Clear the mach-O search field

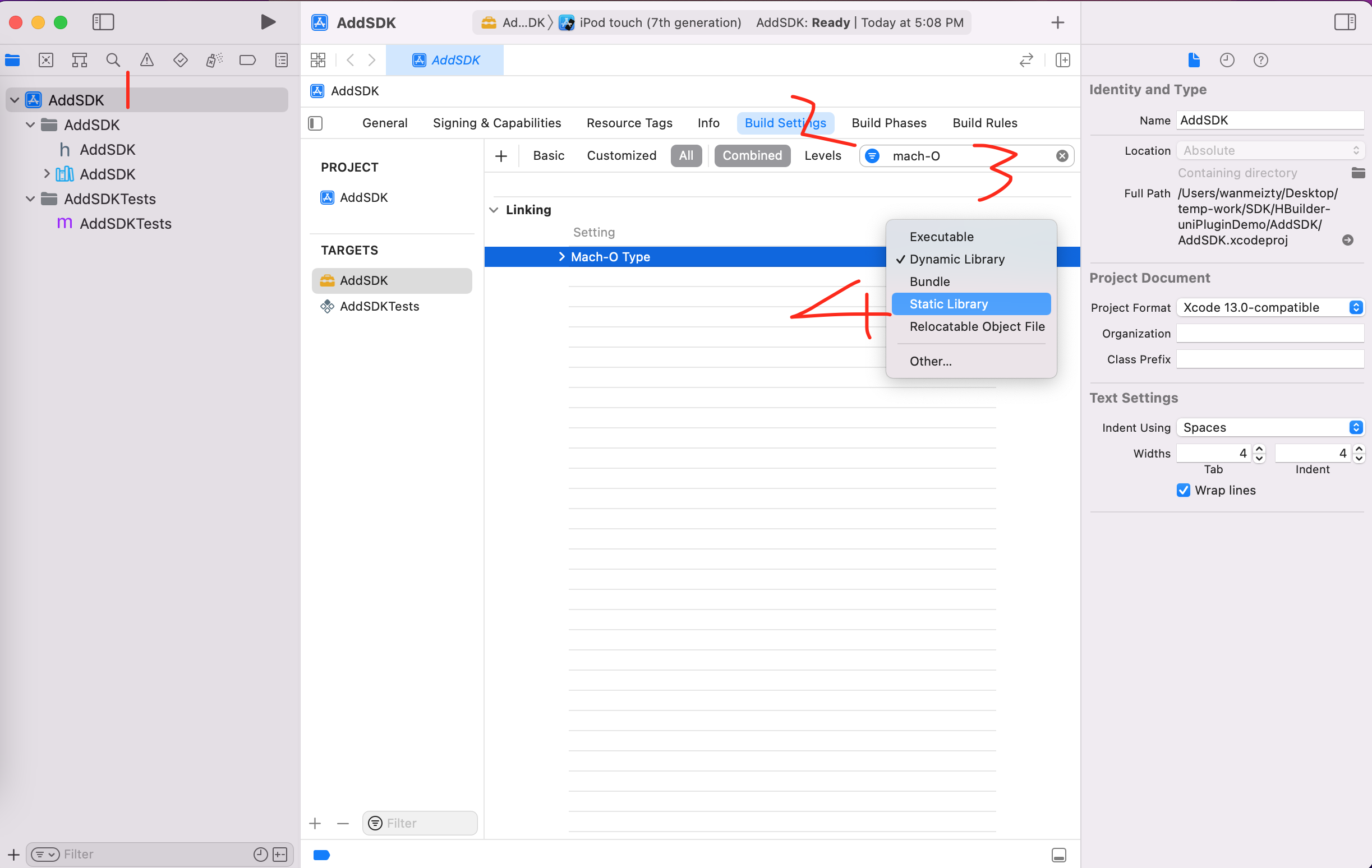click(x=1062, y=155)
